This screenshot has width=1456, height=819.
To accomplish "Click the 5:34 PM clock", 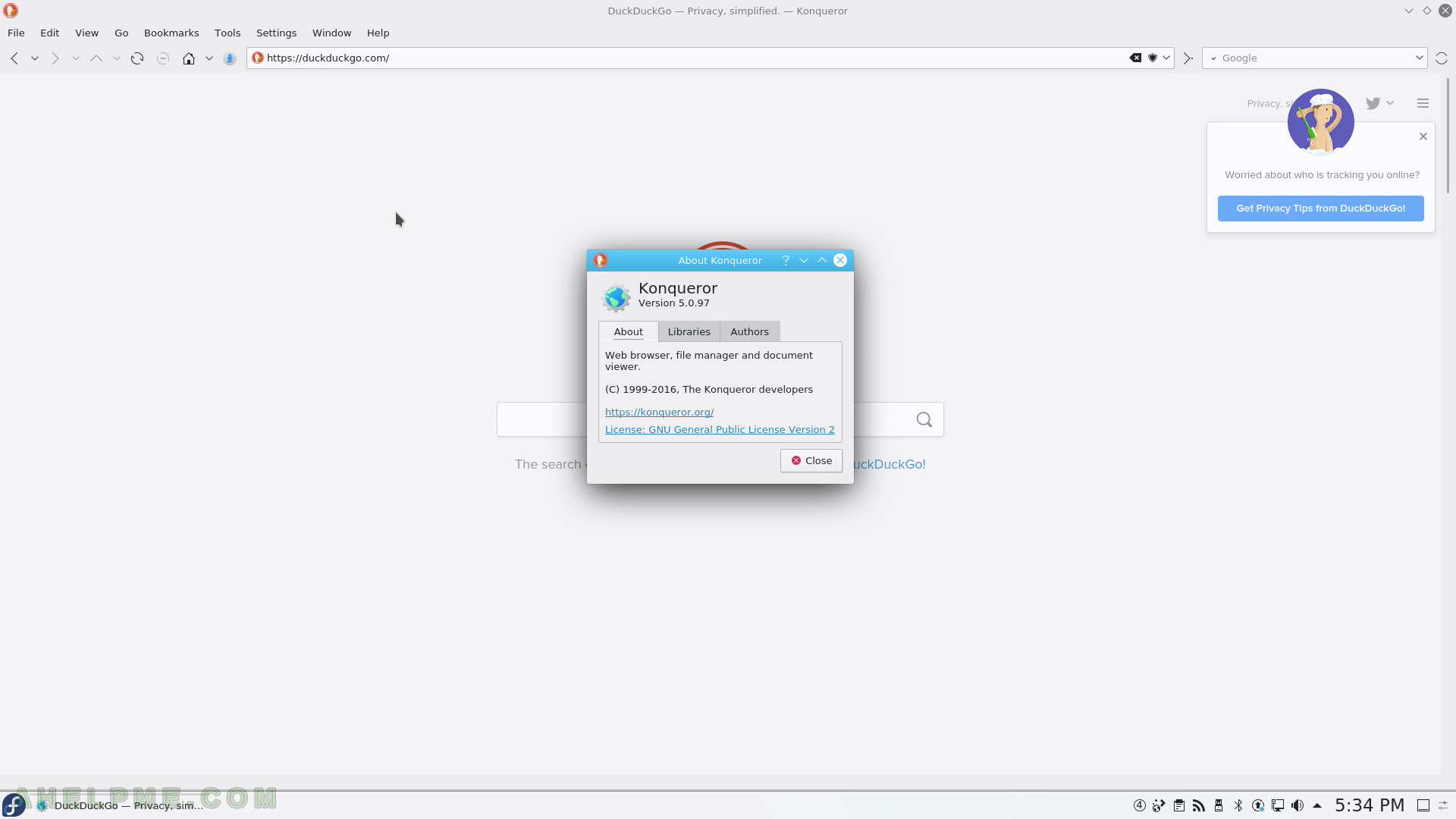I will [x=1370, y=805].
